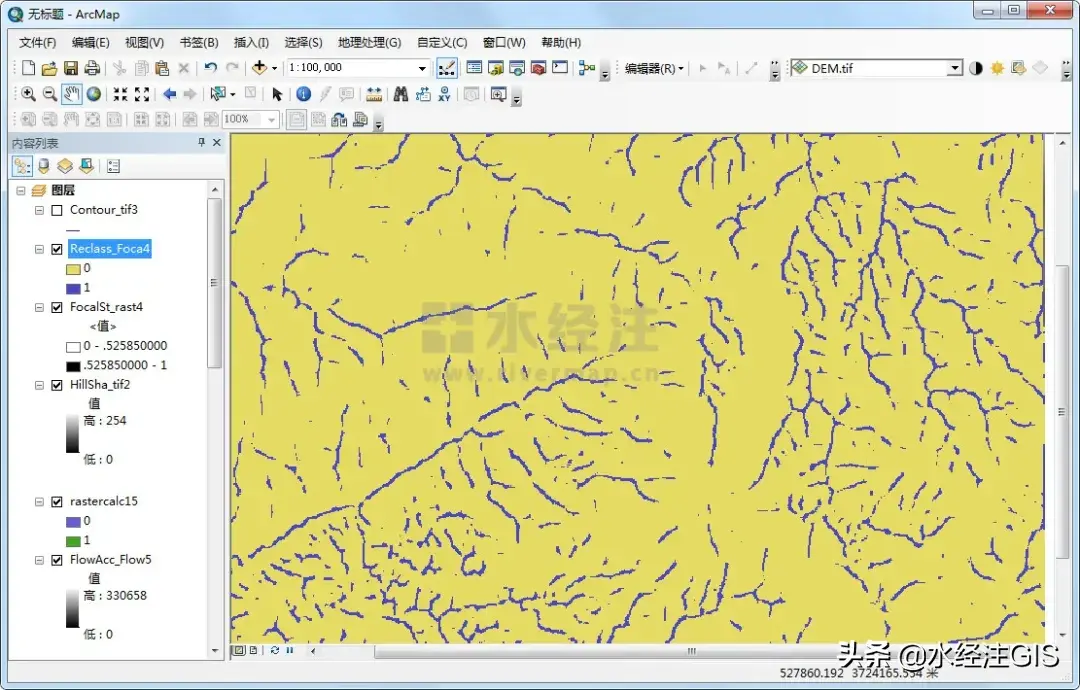
Task: Collapse the rastercalc15 layer legend
Action: click(x=40, y=502)
